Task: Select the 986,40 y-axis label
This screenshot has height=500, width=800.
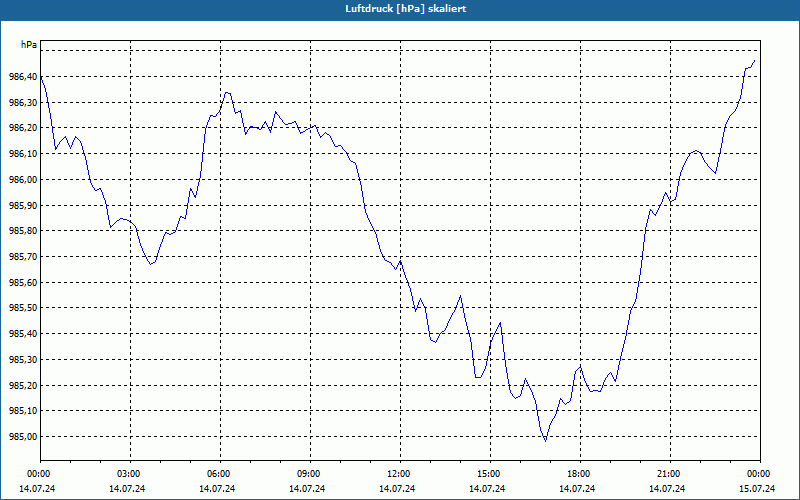Action: coord(23,77)
